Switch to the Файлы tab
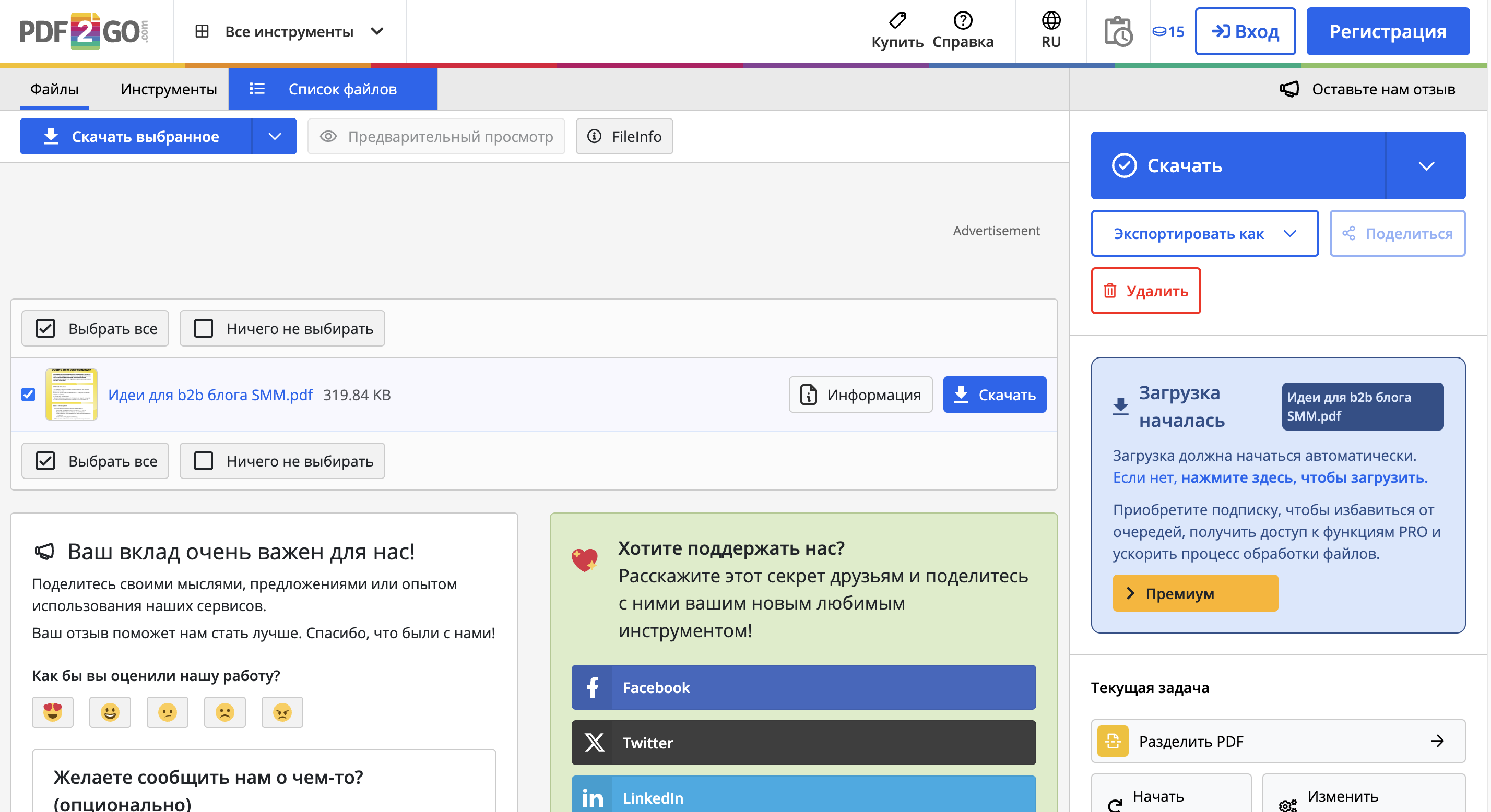Screen dimensions: 1491x812 coord(54,89)
